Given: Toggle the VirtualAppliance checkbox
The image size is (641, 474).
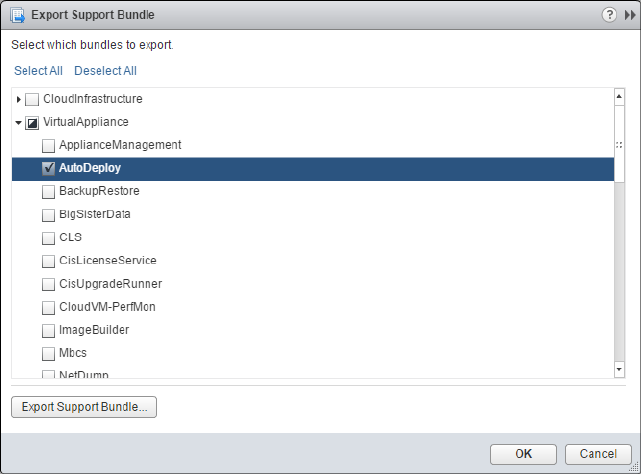Looking at the screenshot, I should (32, 122).
